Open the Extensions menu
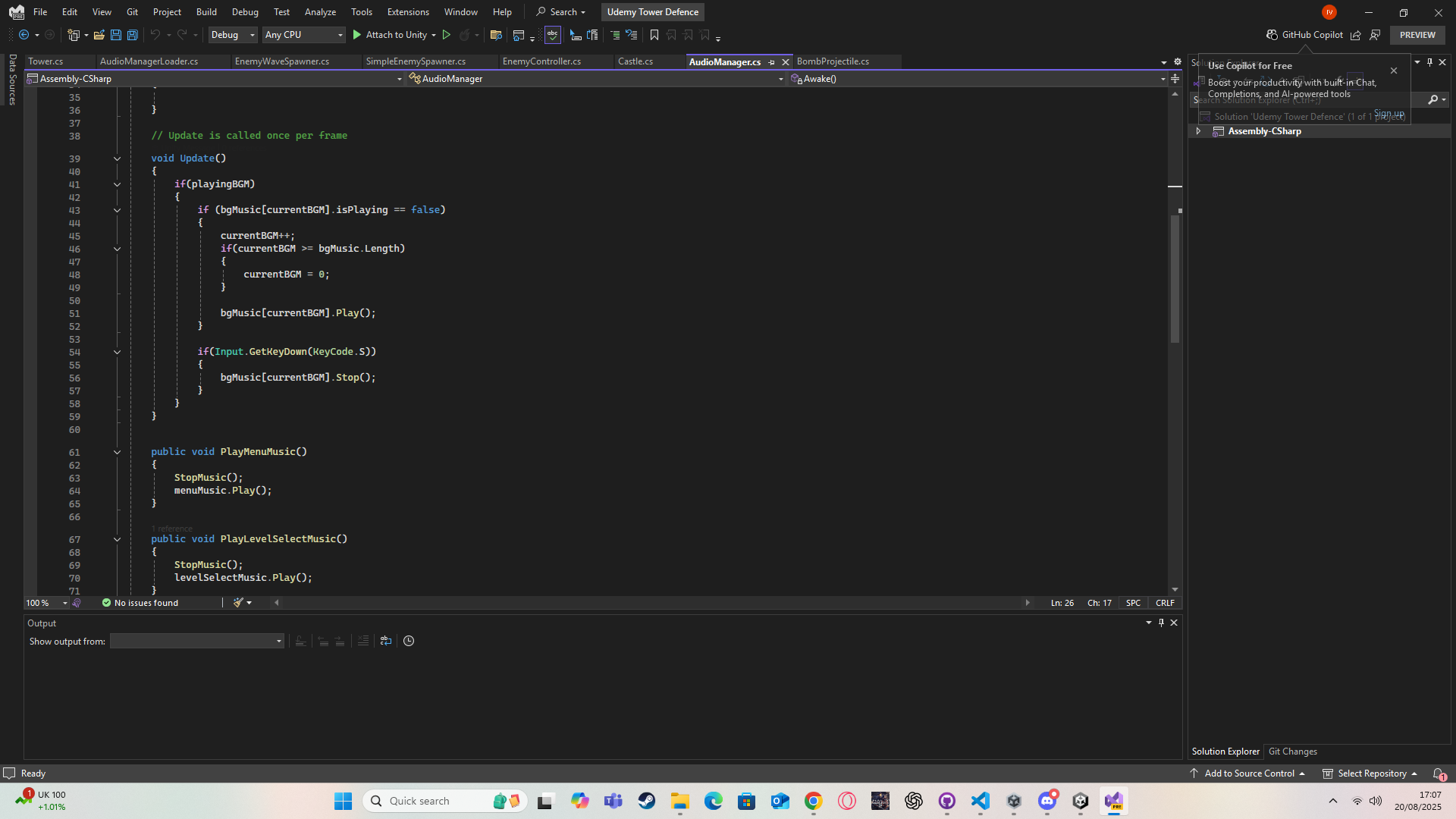The width and height of the screenshot is (1456, 819). click(408, 12)
